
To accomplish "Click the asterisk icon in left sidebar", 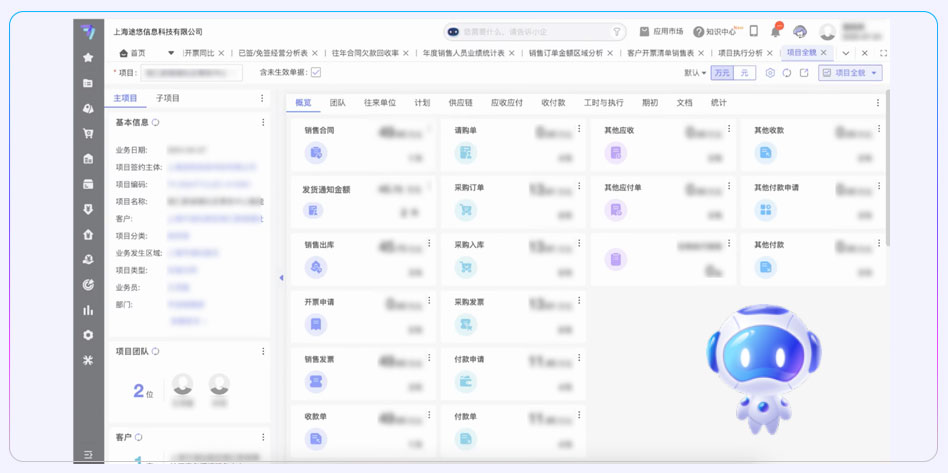I will tap(88, 360).
